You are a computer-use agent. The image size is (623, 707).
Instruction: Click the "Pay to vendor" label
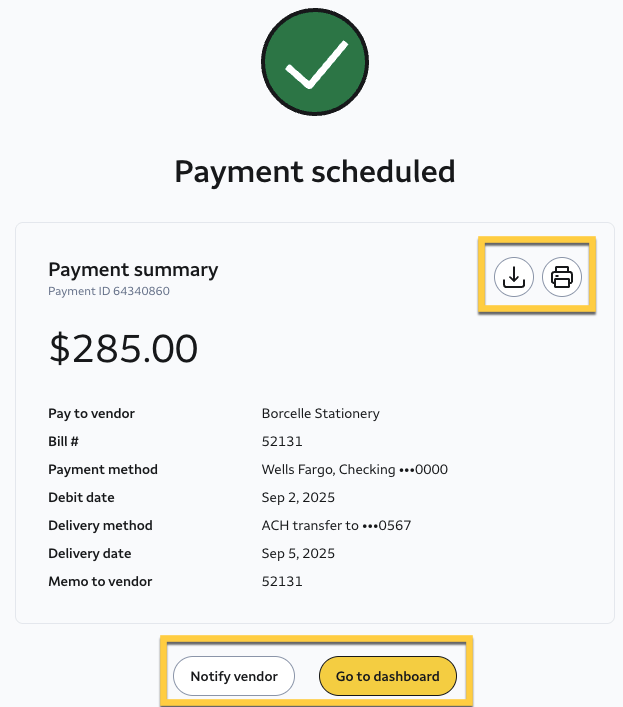coord(91,413)
